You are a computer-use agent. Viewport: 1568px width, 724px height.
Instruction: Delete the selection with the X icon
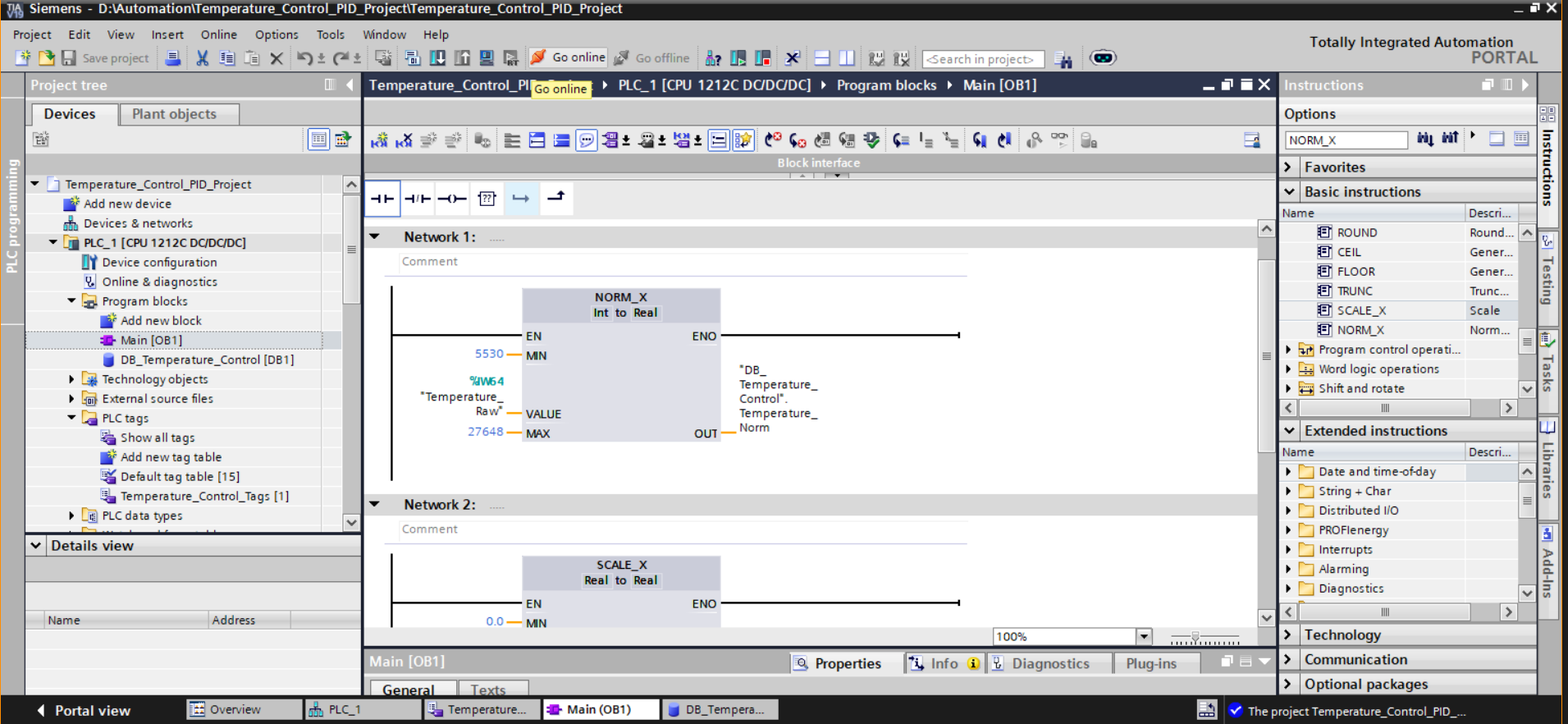pyautogui.click(x=277, y=58)
